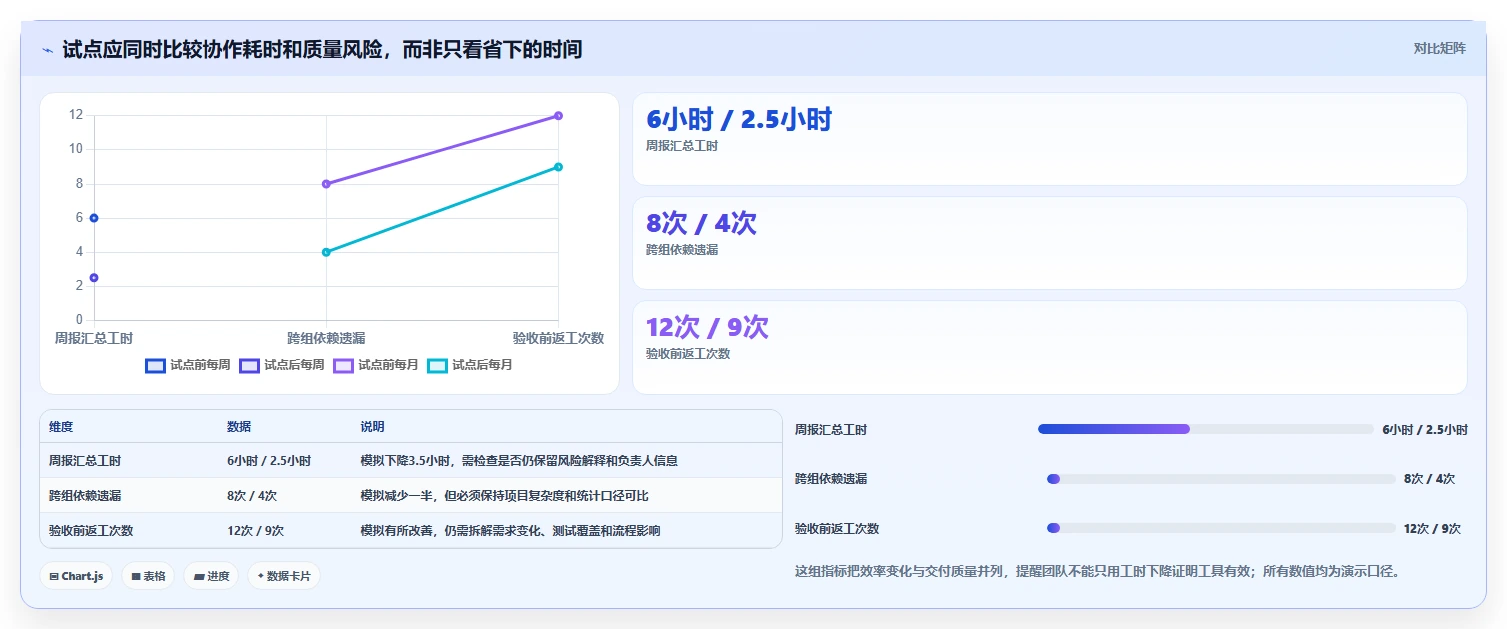The width and height of the screenshot is (1507, 629).
Task: Click the 跨组依赖遗漏 progress bar
Action: pyautogui.click(x=1220, y=479)
